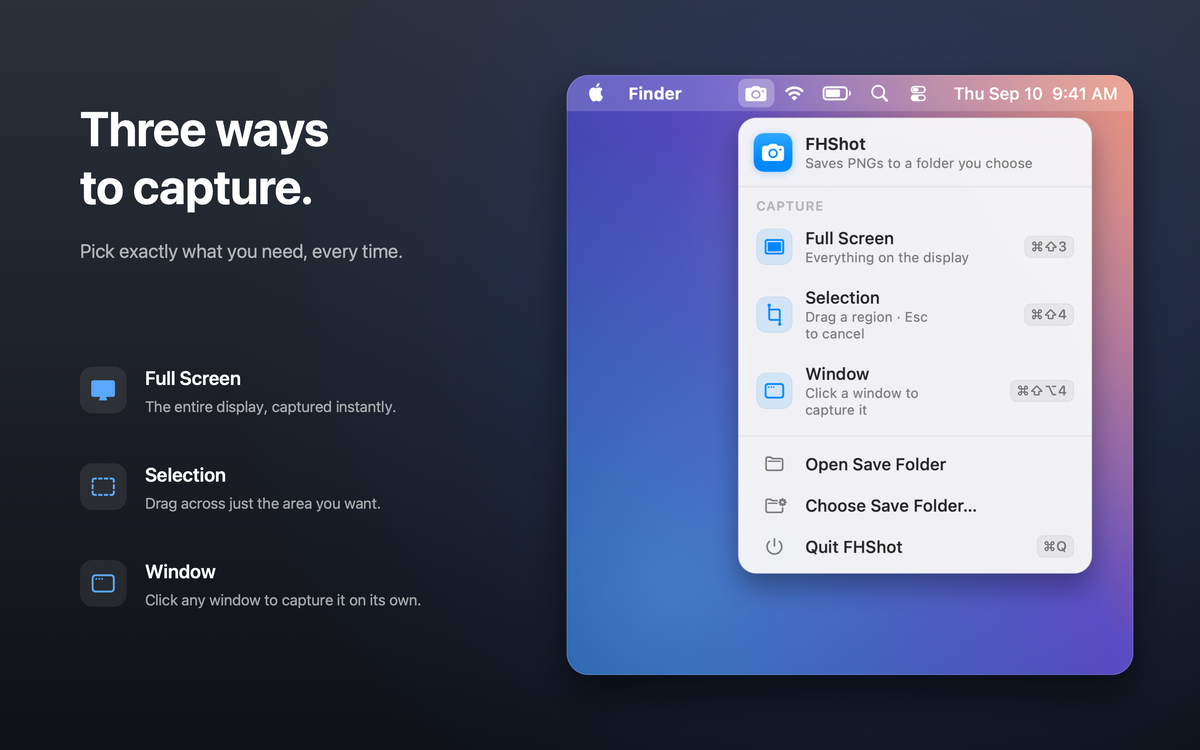
Task: Choose Full Screen capture in menu
Action: (915, 247)
